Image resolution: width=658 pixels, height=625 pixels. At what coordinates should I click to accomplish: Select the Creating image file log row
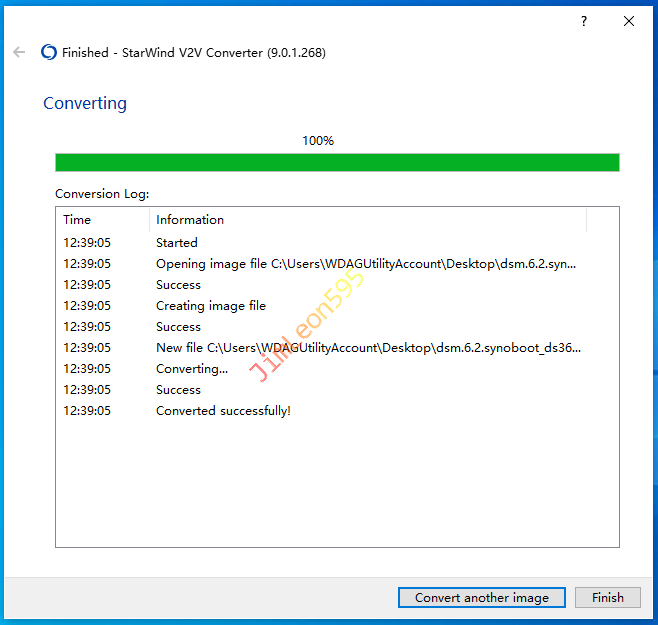coord(211,306)
